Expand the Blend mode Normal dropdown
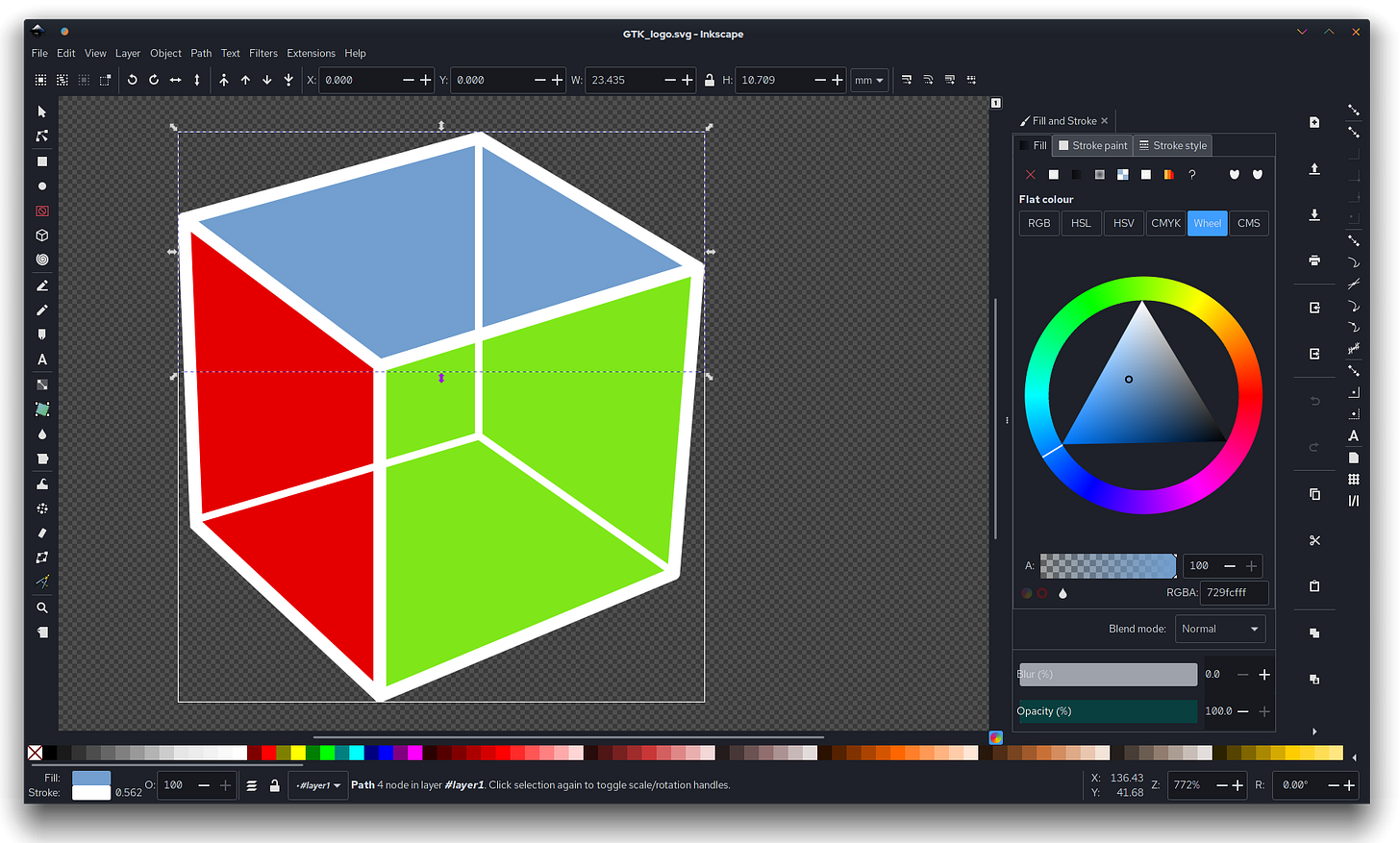This screenshot has width=1400, height=843. click(1220, 629)
